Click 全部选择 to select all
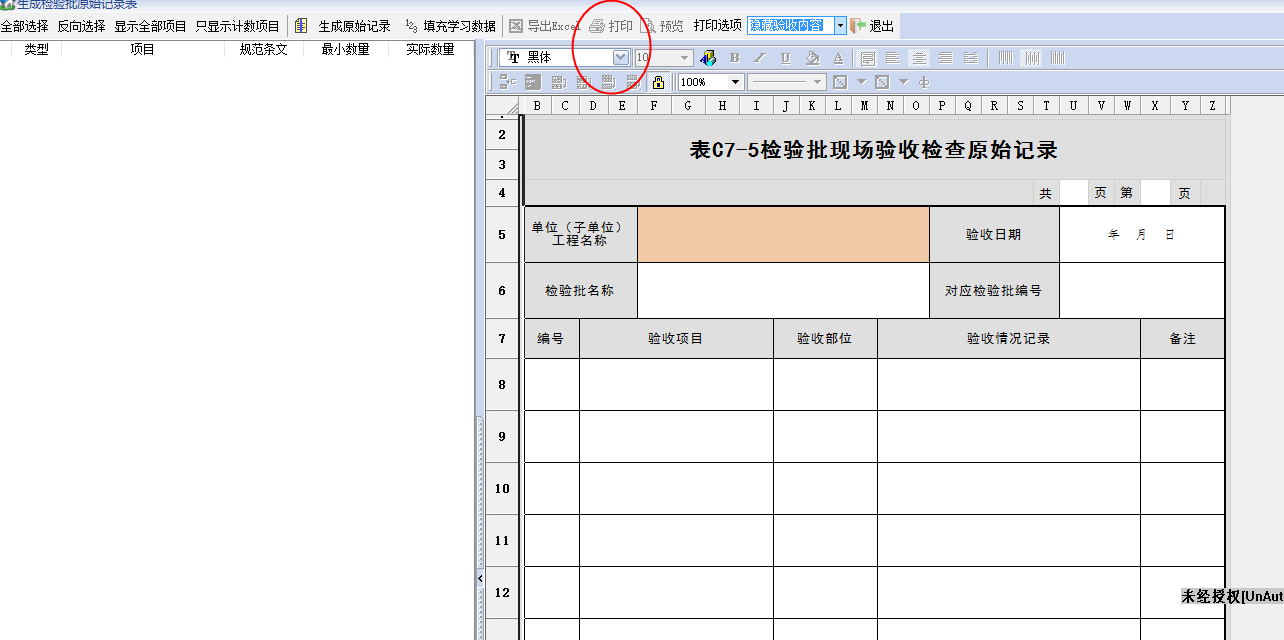The width and height of the screenshot is (1284, 640). coord(24,26)
